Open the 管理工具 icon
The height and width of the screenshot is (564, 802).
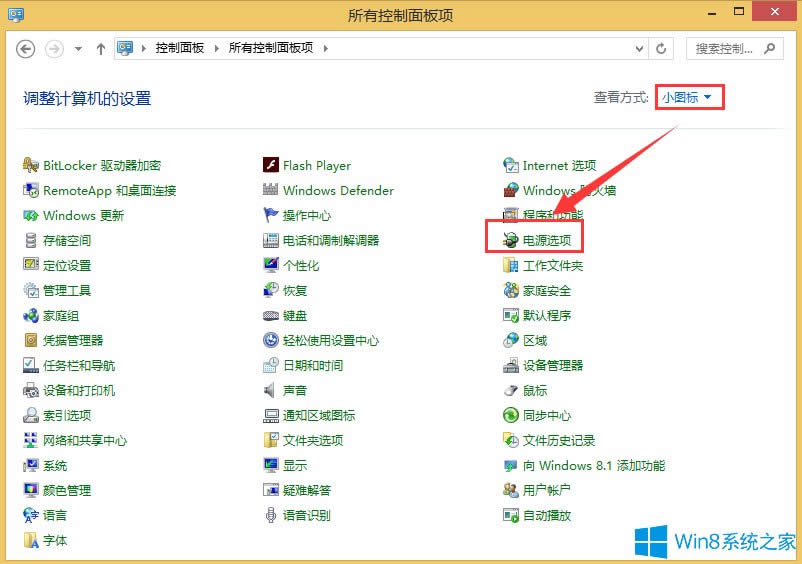31,290
